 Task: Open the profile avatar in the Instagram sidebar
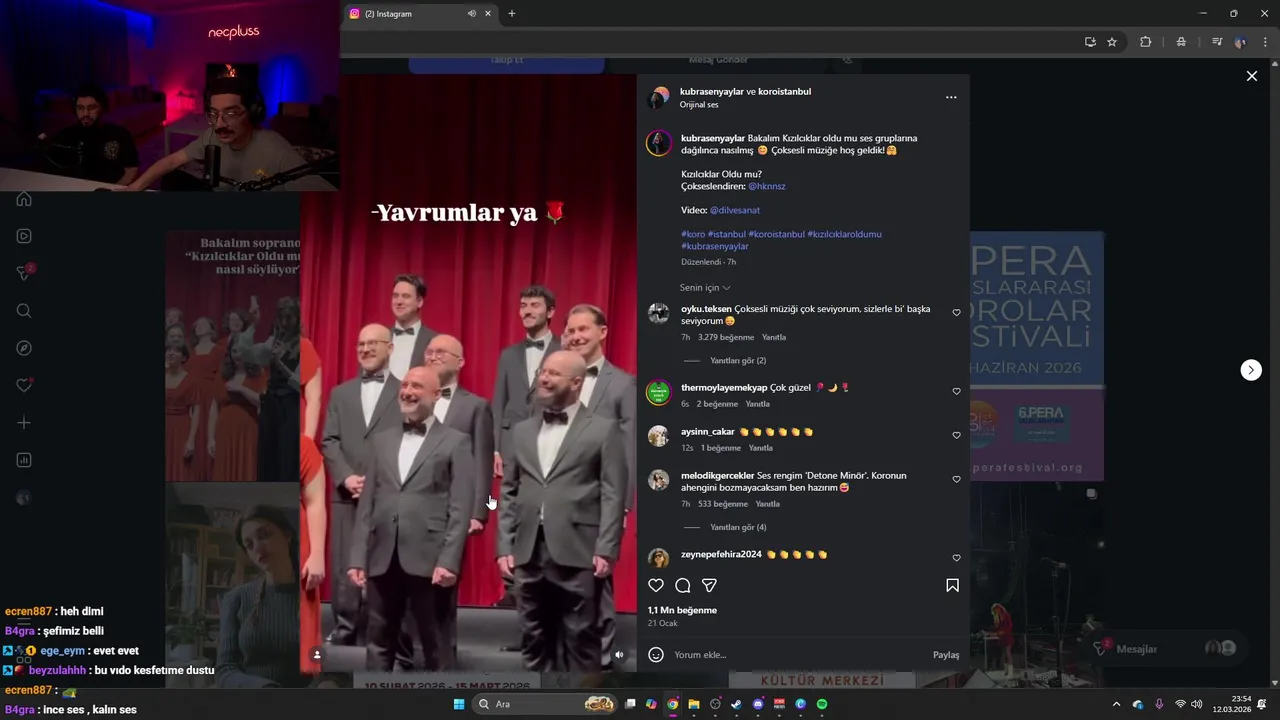pos(24,498)
